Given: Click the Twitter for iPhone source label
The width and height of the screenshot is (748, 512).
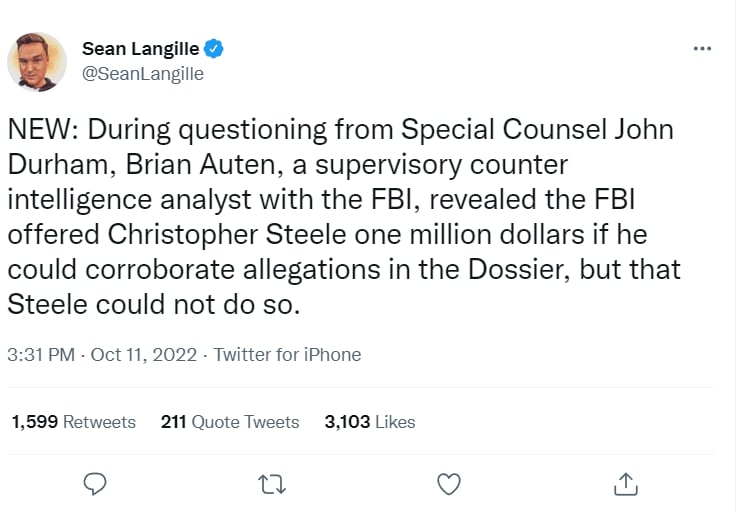Looking at the screenshot, I should (x=287, y=355).
